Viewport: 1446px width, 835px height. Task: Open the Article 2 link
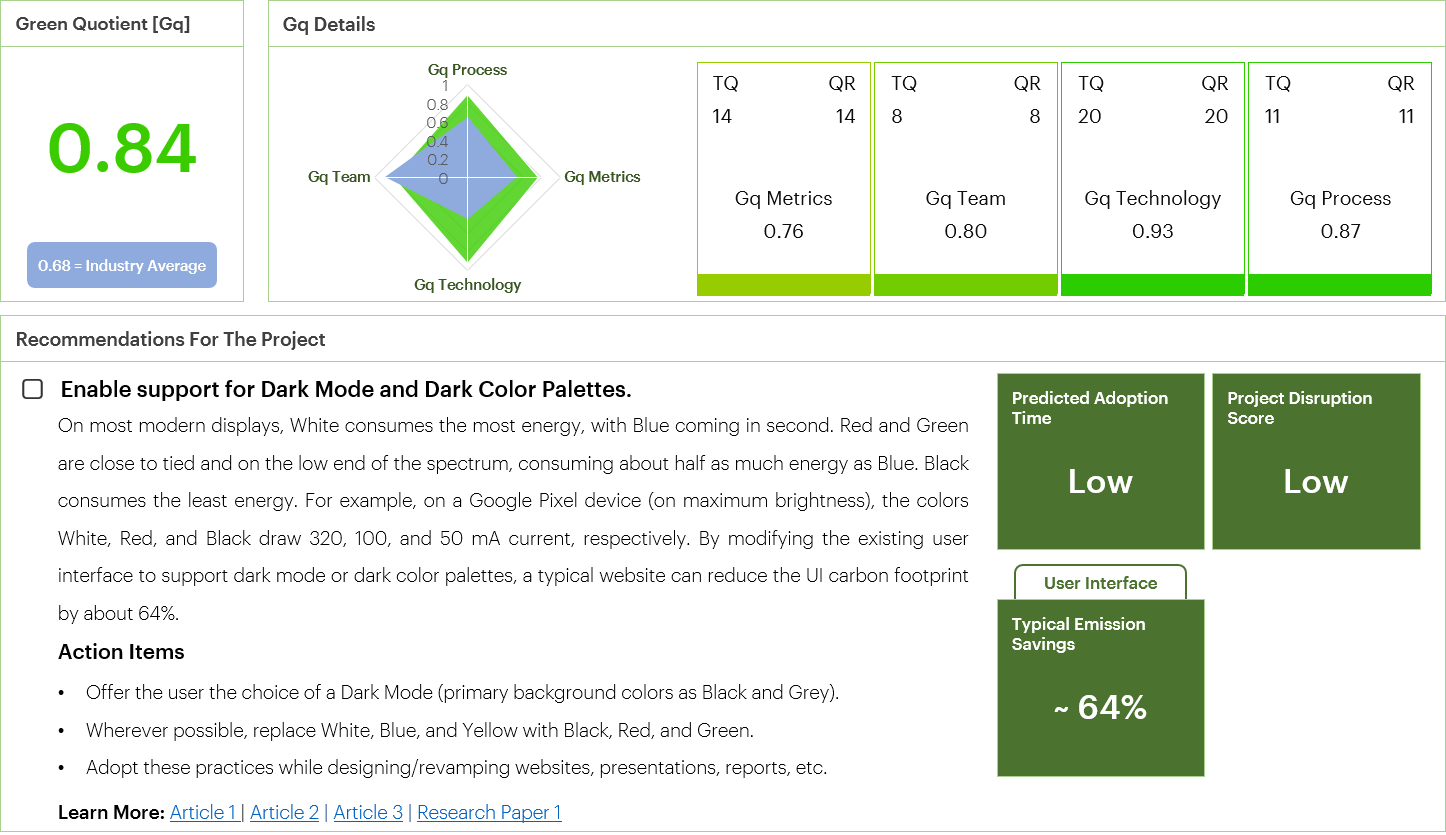284,812
